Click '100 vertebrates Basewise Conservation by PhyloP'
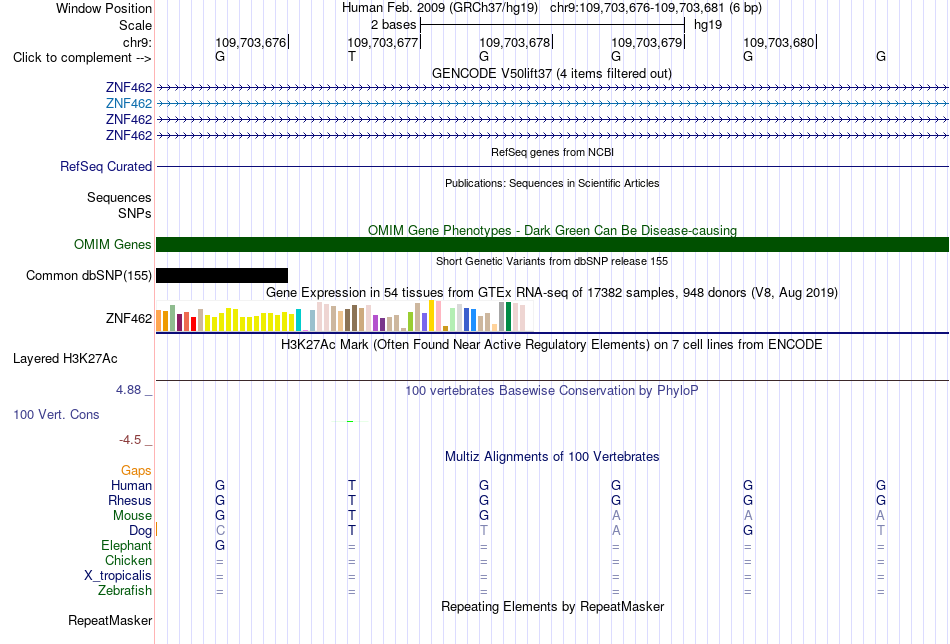Screen dimensions: 950x644 tap(552, 391)
